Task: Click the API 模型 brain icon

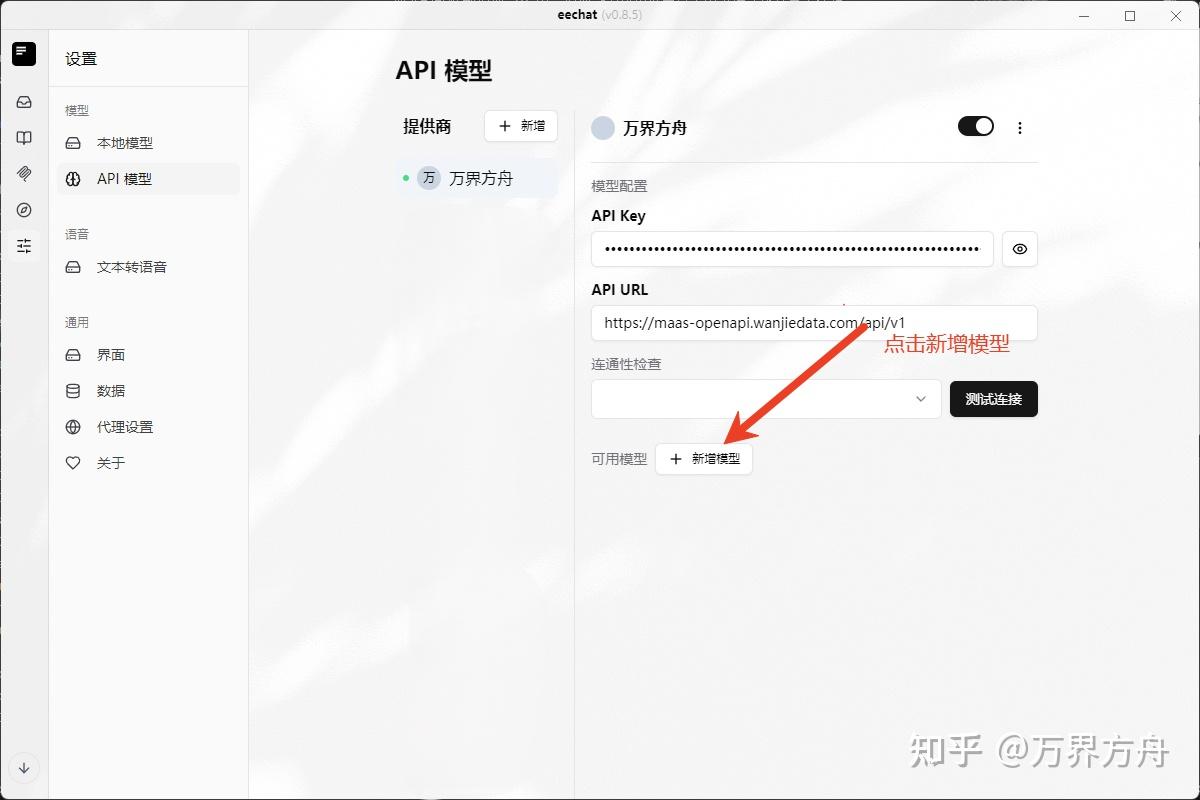Action: pyautogui.click(x=73, y=179)
